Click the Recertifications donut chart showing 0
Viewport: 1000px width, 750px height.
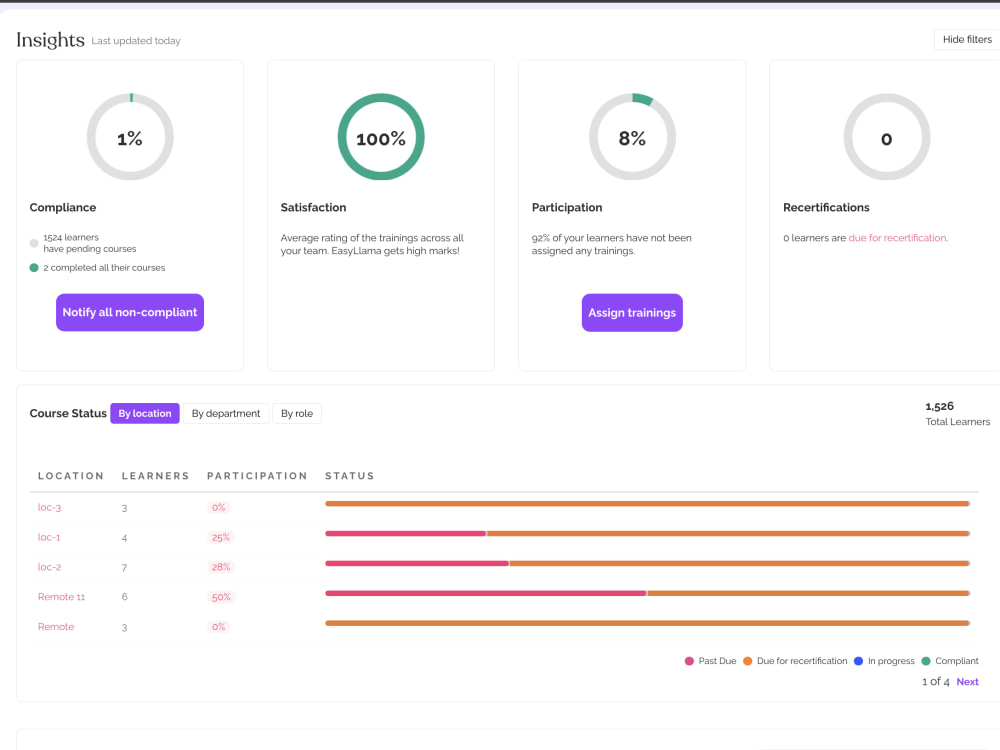[886, 137]
